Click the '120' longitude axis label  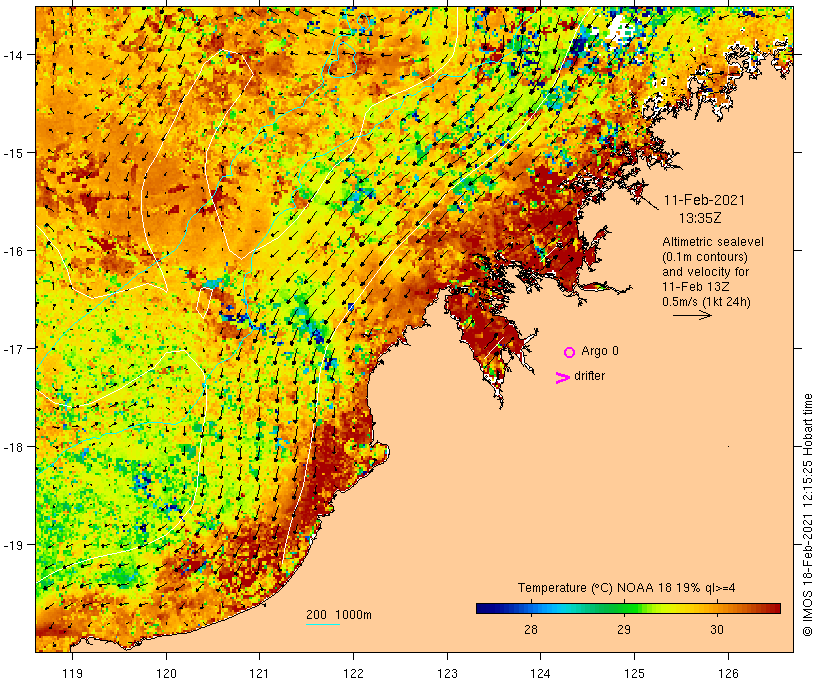point(166,673)
